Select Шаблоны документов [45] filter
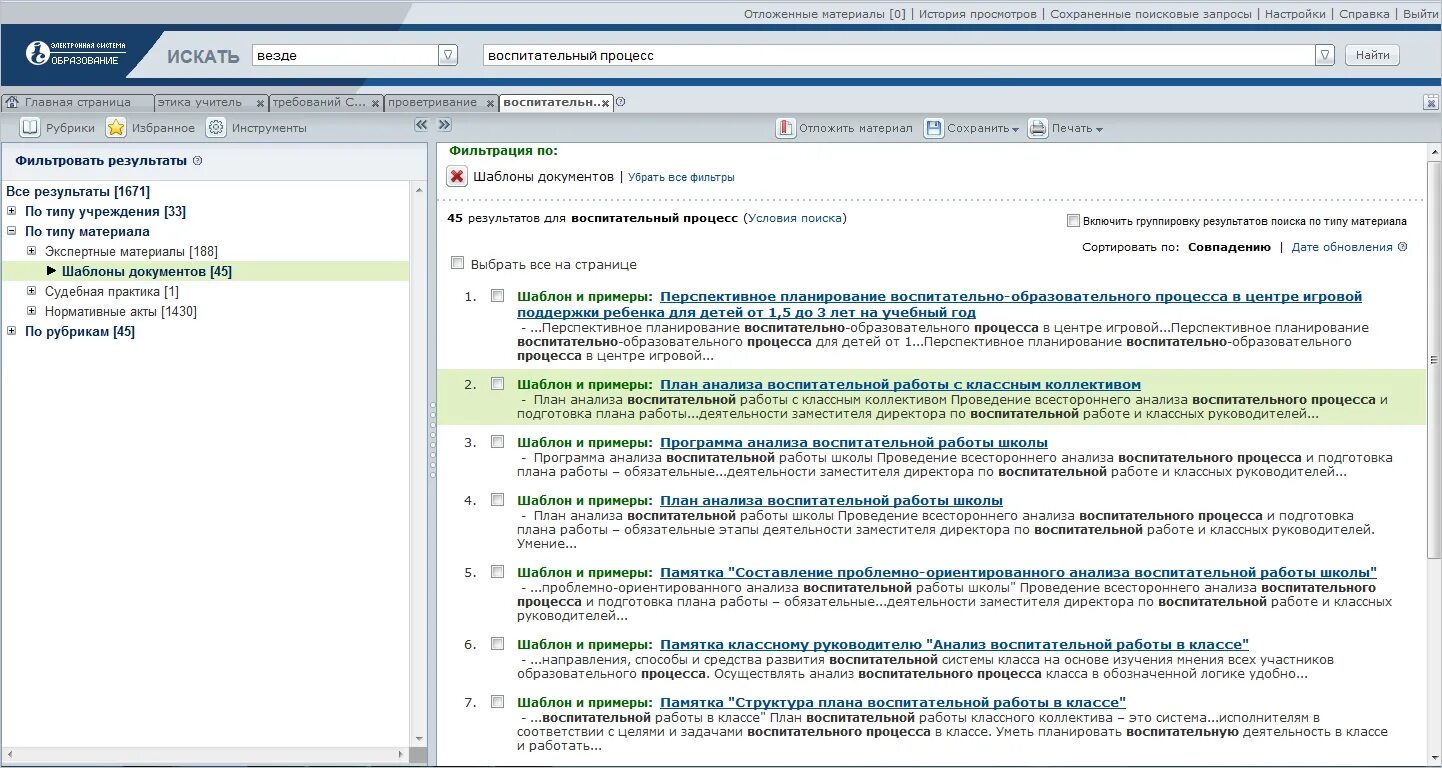The image size is (1442, 768). pyautogui.click(x=146, y=271)
